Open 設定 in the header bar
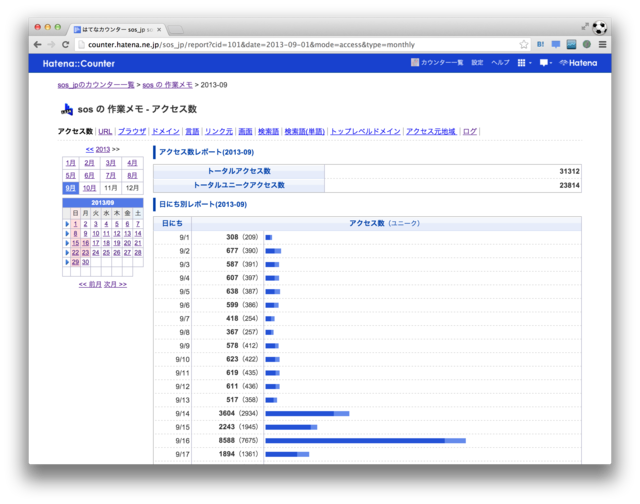The image size is (640, 504). pos(477,62)
